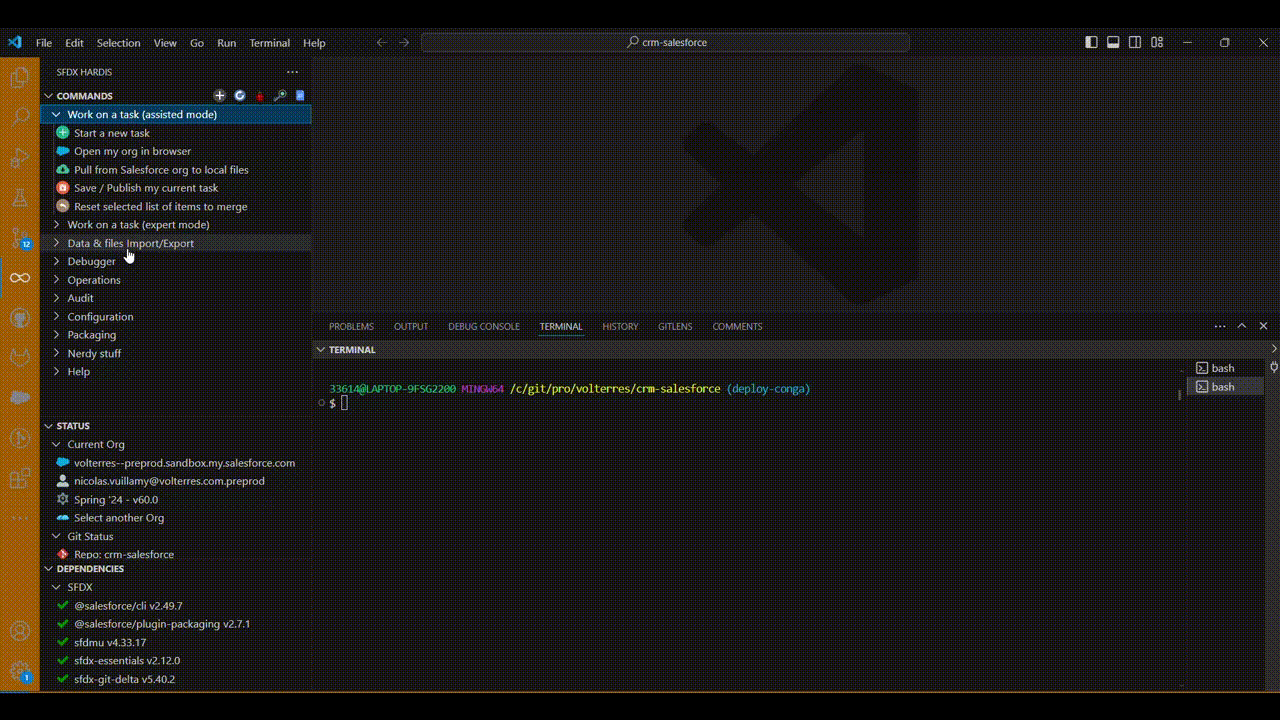Open Source Control with 12 badge

coord(20,238)
